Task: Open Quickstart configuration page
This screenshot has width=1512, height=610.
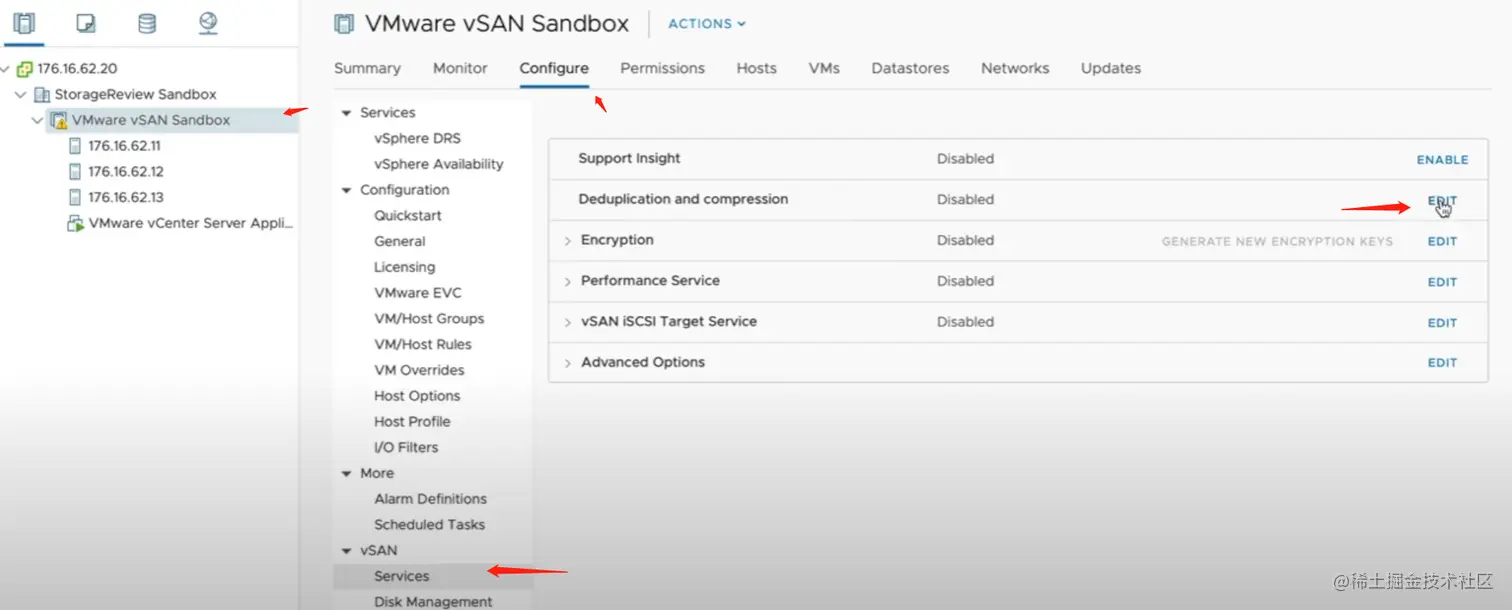Action: click(408, 216)
